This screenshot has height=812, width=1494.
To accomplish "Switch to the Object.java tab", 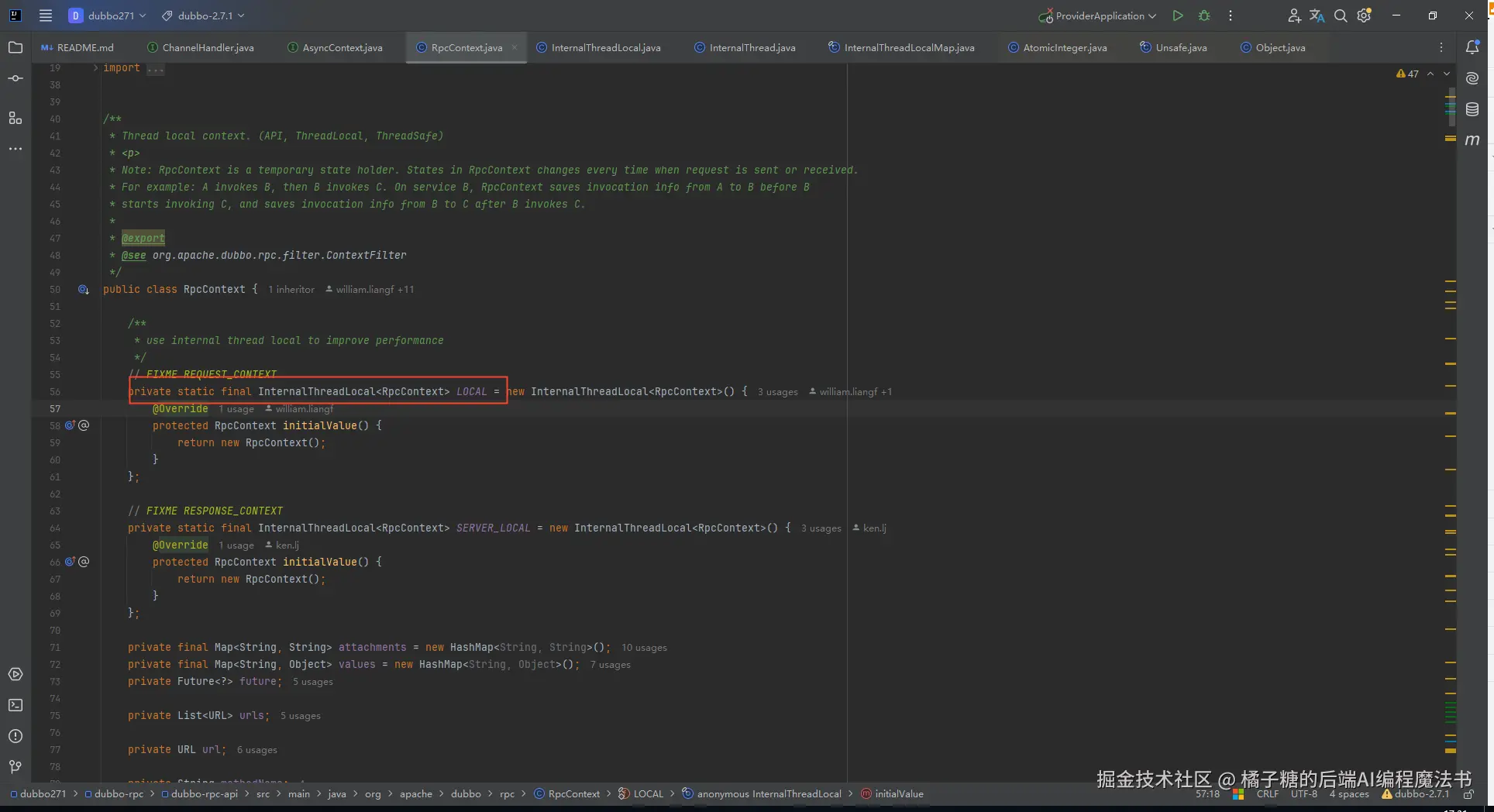I will coord(1273,47).
